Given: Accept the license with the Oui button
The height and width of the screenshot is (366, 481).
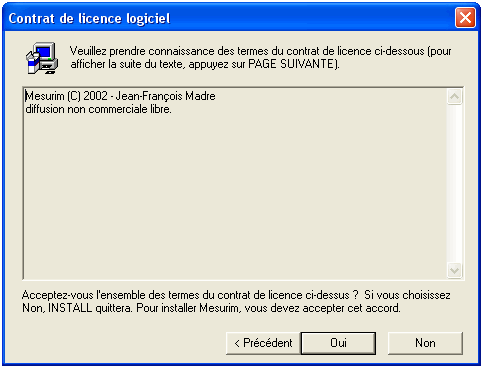Looking at the screenshot, I should (338, 343).
